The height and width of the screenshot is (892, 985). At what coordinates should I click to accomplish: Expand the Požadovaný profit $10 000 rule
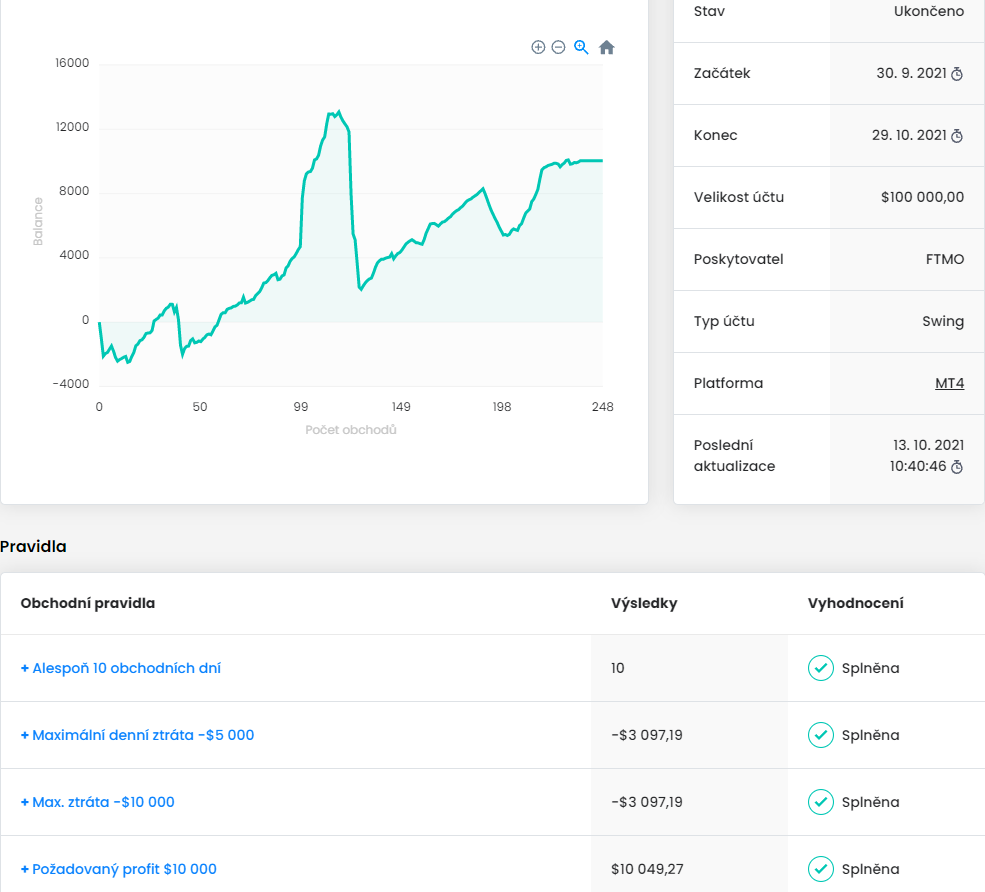[118, 869]
